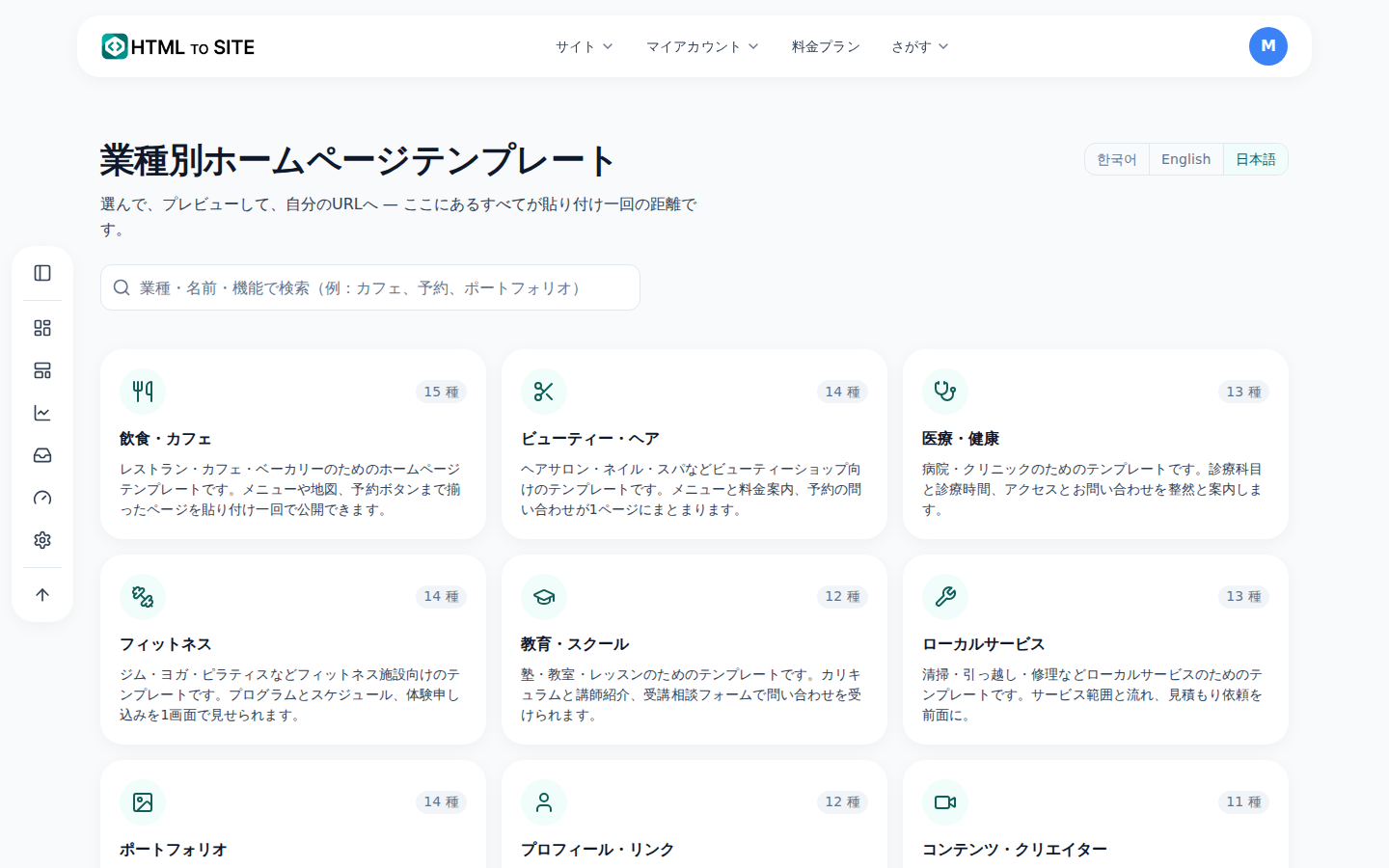Open the analytics line chart icon
The image size is (1389, 868).
42,413
